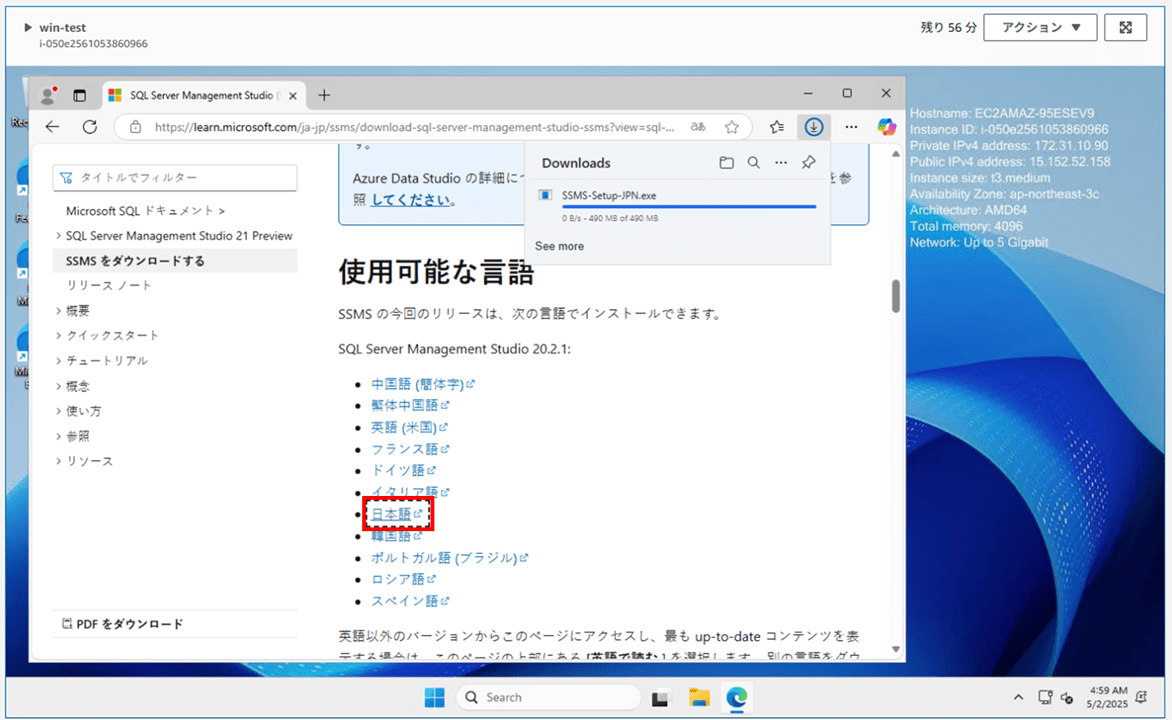Open Task View on taskbar
The image size is (1172, 720).
click(x=660, y=698)
